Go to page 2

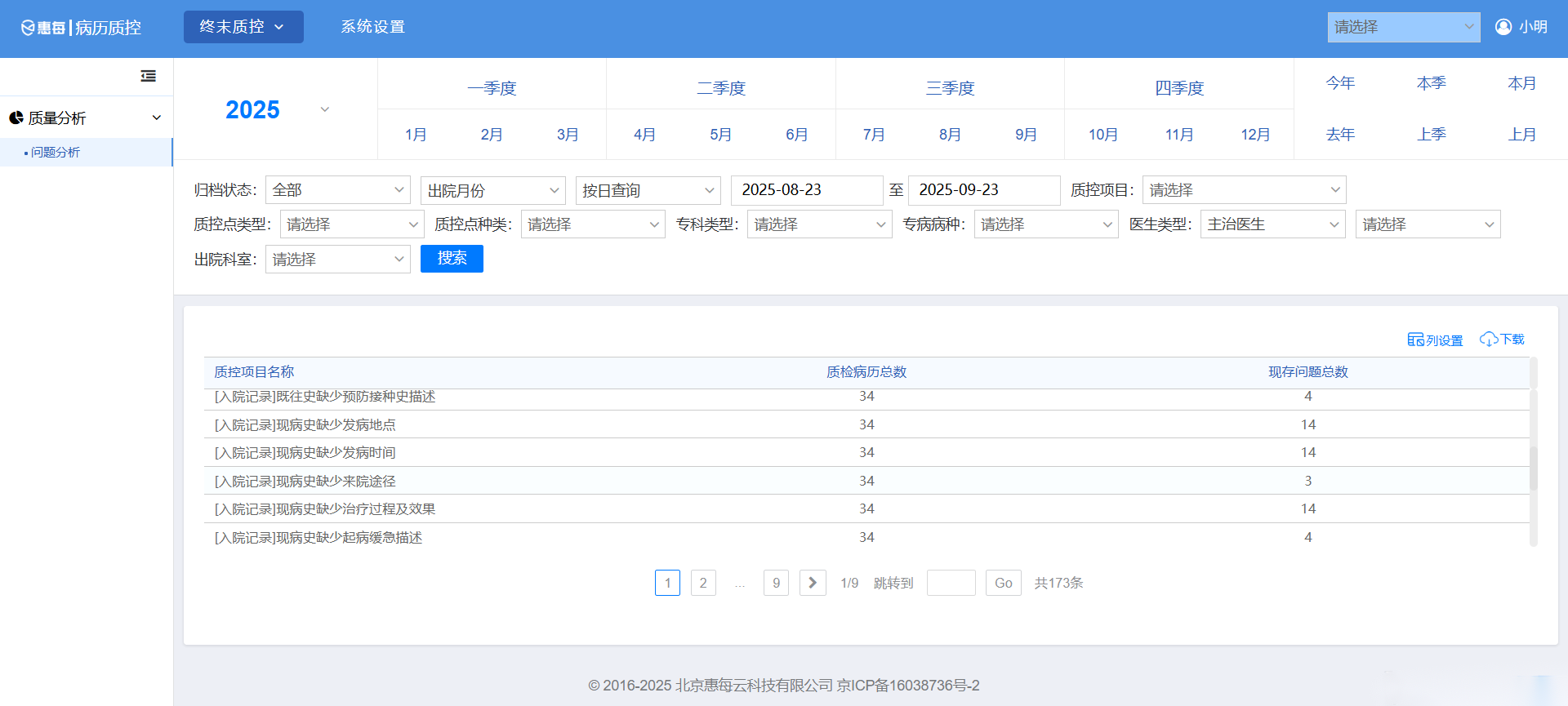tap(703, 583)
